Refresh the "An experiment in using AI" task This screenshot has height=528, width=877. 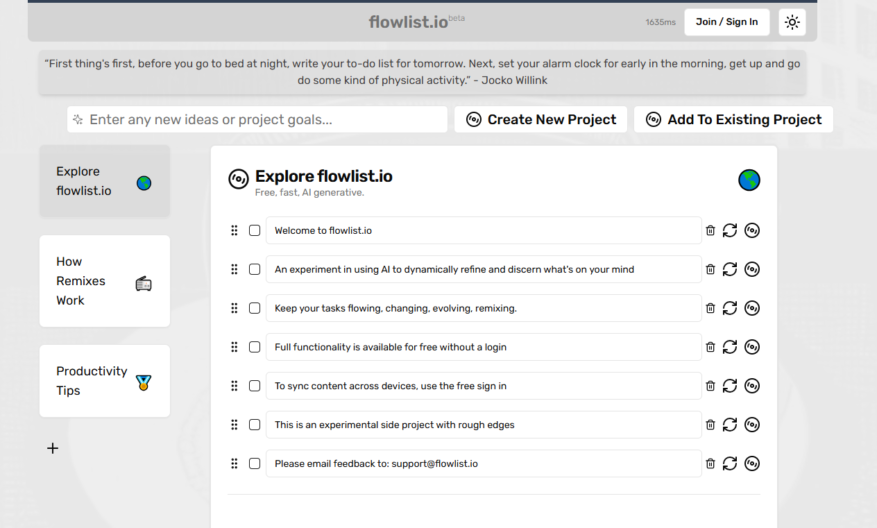coord(730,270)
